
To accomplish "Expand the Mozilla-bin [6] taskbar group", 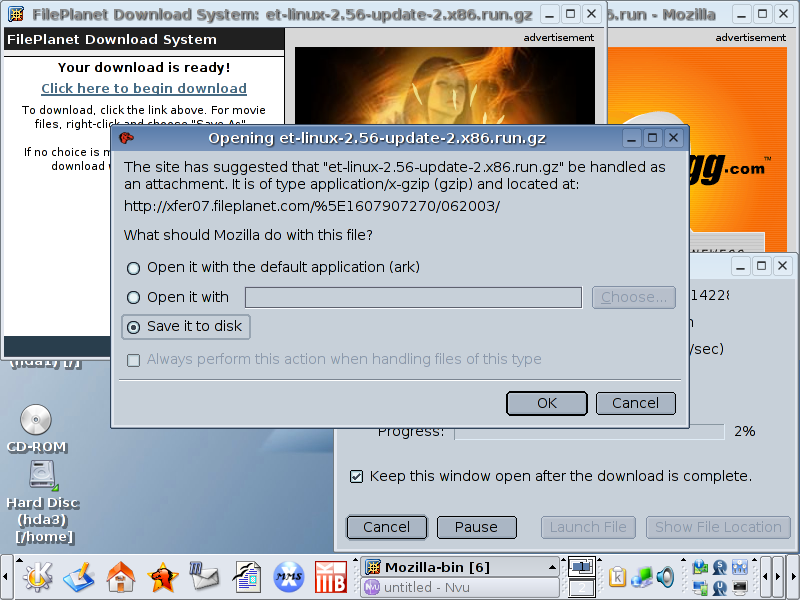I will [x=459, y=567].
